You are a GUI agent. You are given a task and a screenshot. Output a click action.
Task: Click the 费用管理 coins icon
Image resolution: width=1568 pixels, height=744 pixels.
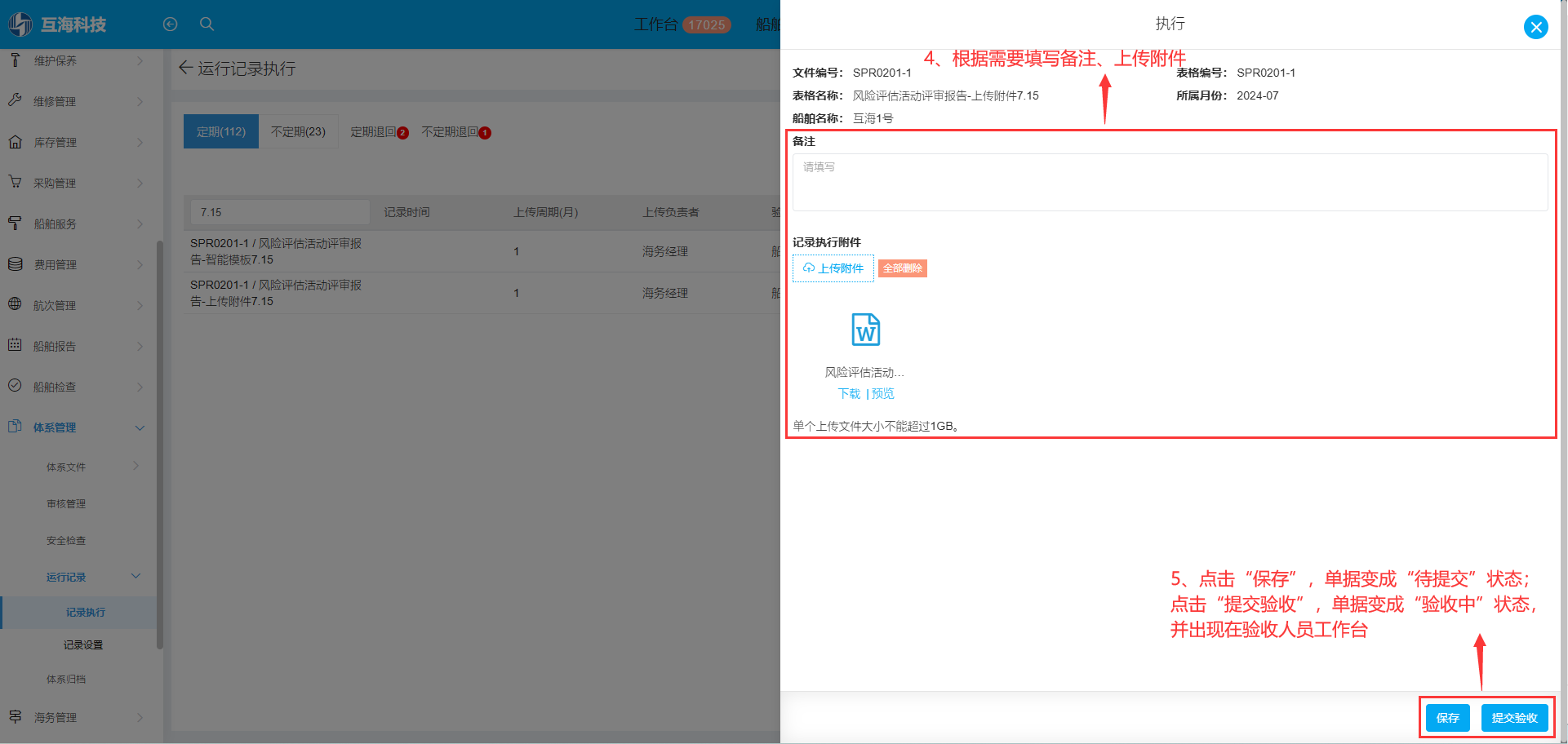click(15, 264)
